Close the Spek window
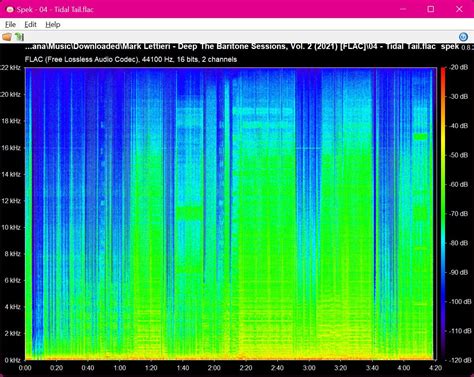This screenshot has height=377, width=474. pyautogui.click(x=459, y=9)
